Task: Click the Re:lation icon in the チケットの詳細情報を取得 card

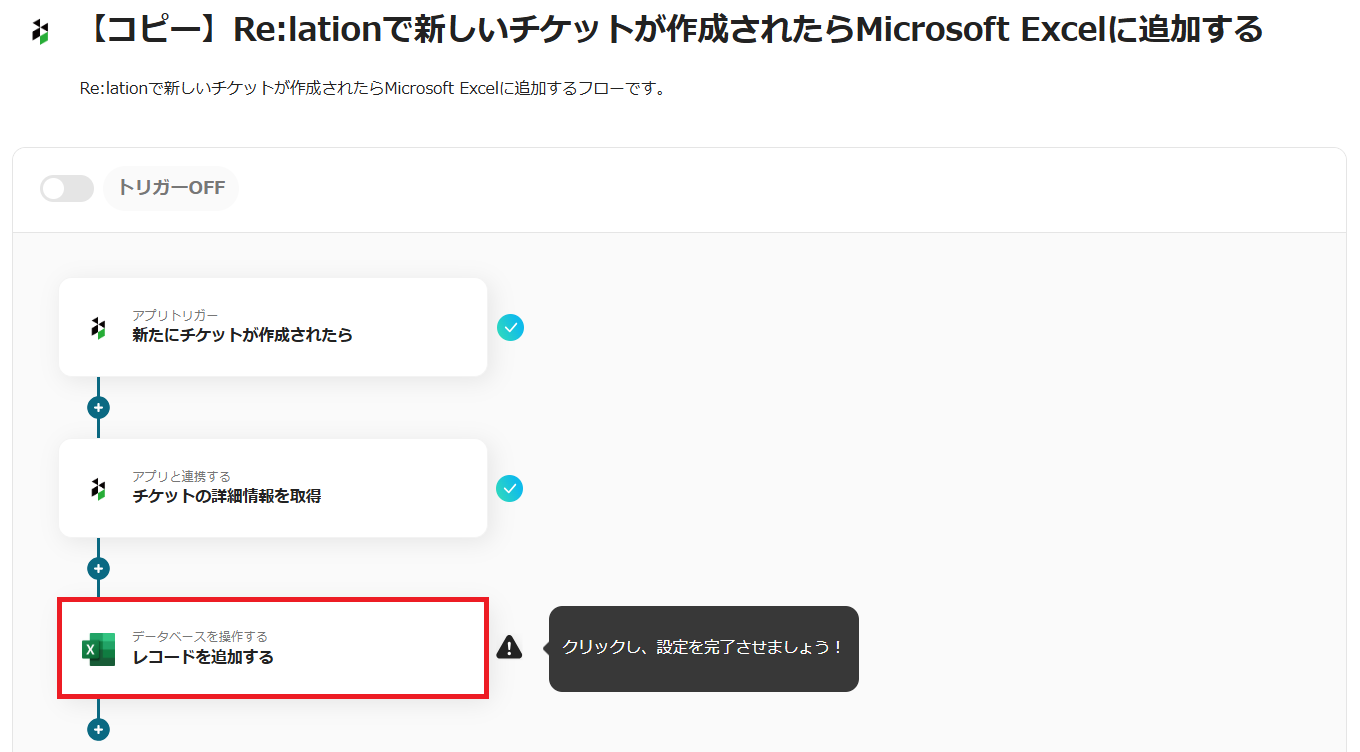Action: (98, 488)
